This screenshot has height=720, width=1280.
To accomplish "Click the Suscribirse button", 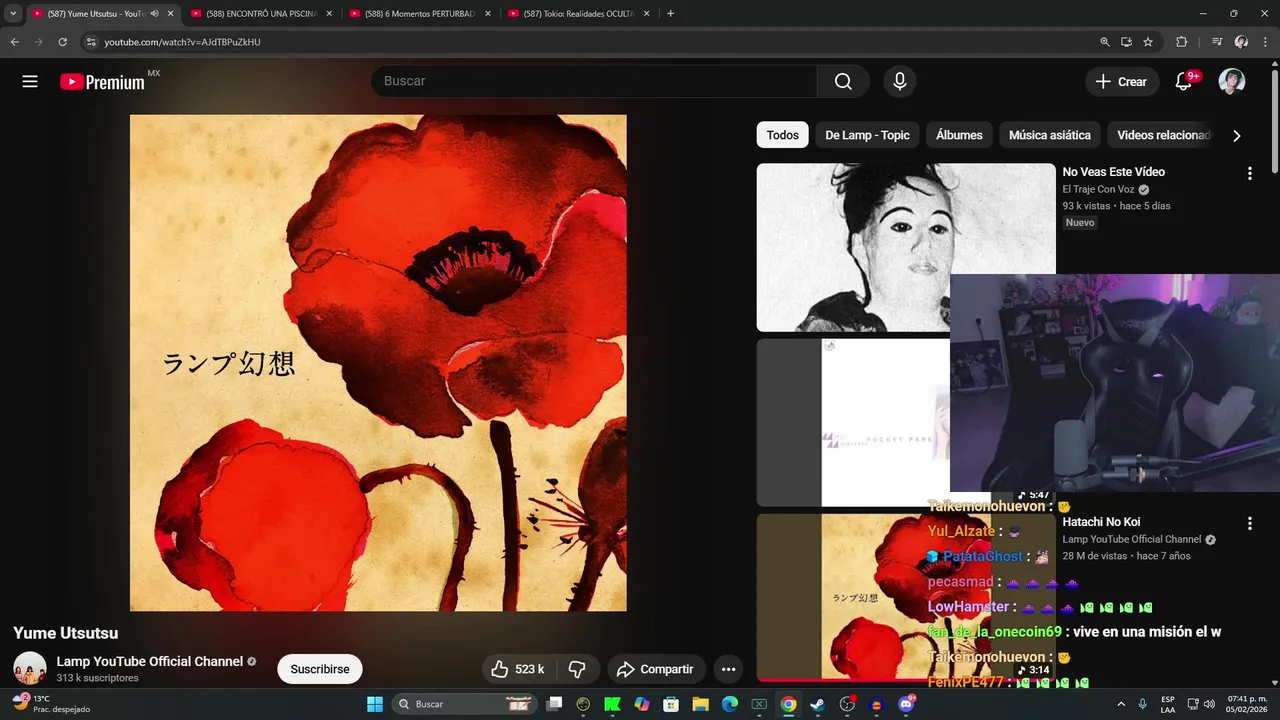I will [320, 669].
